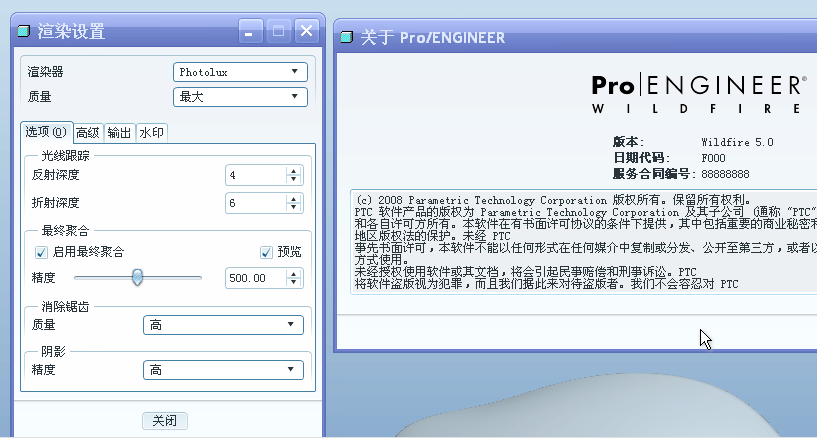Screen dimensions: 817x438
Task: Open the 消除锯齿 质量 dropdown
Action: point(223,325)
